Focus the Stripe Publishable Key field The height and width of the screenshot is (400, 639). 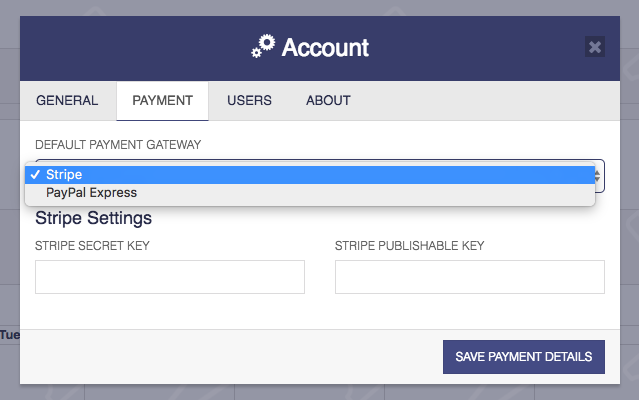pos(470,277)
